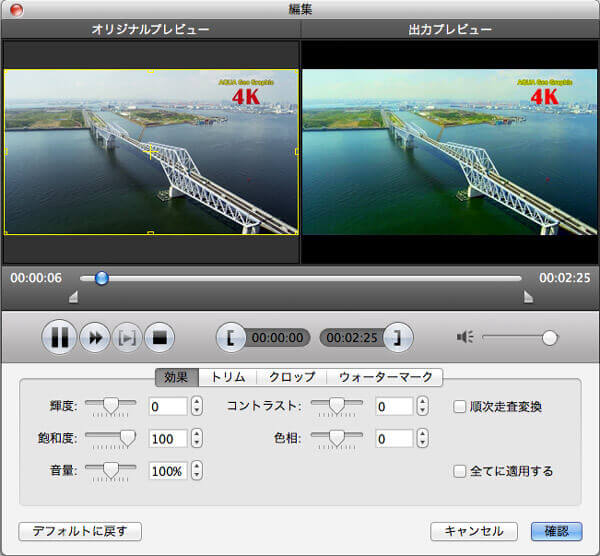The image size is (600, 556).
Task: Click the left trim marker triangle
Action: (73, 297)
